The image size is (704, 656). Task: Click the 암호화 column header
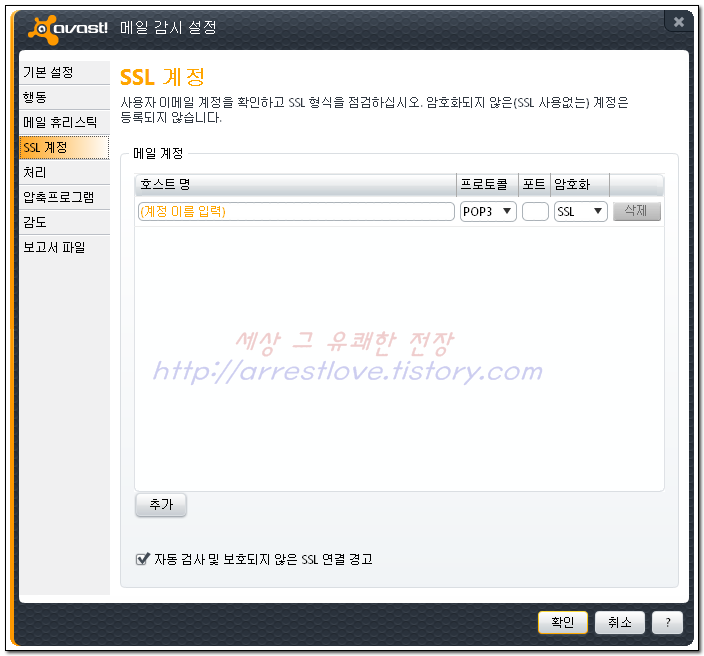[x=580, y=185]
